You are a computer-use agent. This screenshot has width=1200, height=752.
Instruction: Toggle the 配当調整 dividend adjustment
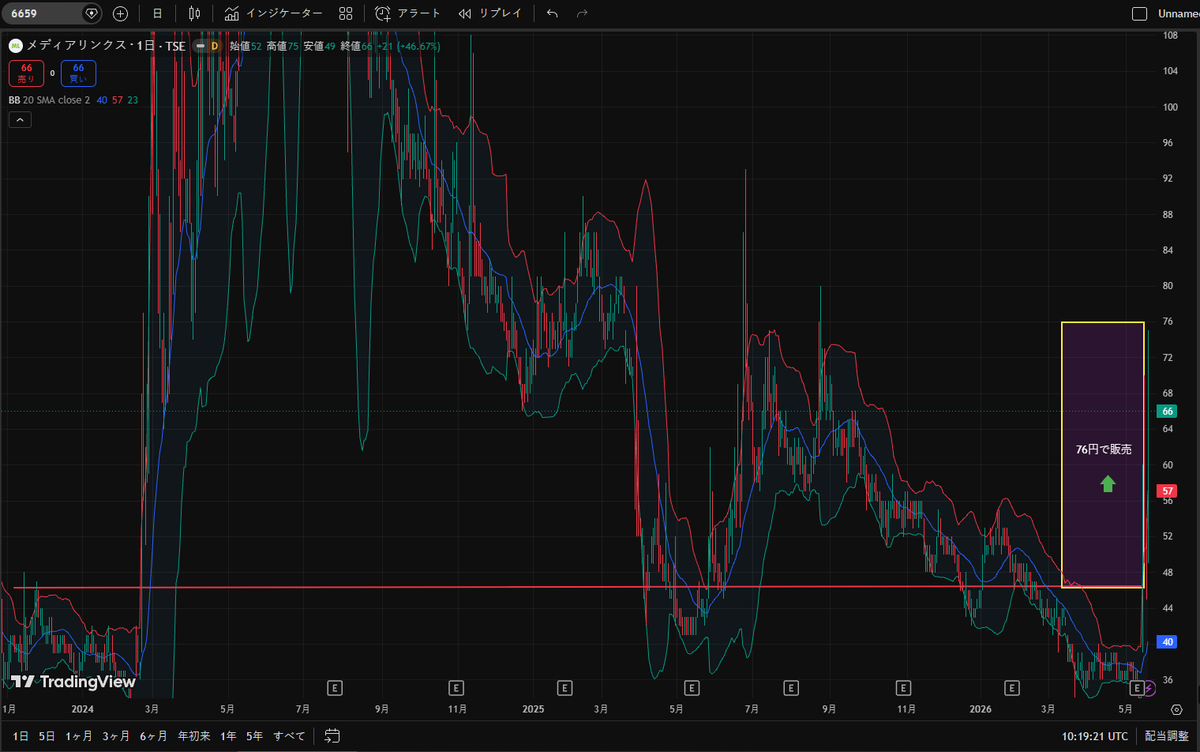pyautogui.click(x=1166, y=736)
